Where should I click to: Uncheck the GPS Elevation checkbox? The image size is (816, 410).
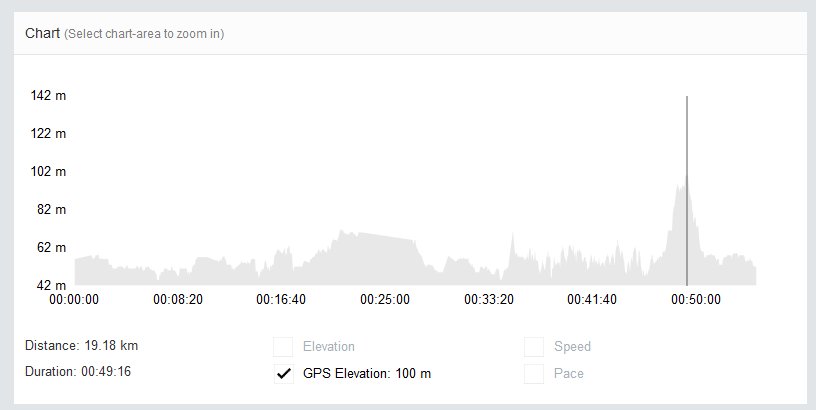284,374
